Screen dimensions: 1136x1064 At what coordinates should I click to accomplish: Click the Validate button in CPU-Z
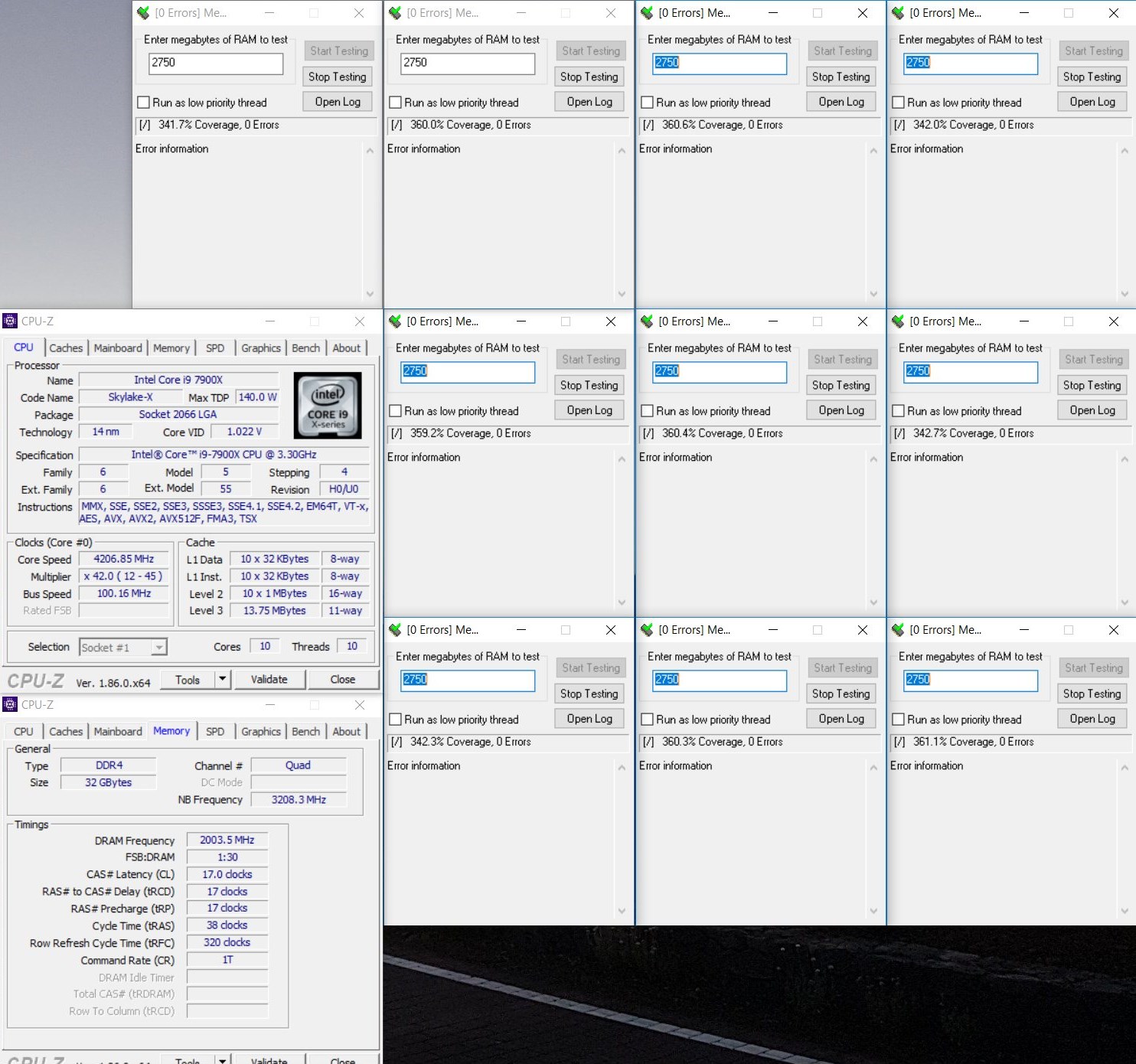pos(269,679)
